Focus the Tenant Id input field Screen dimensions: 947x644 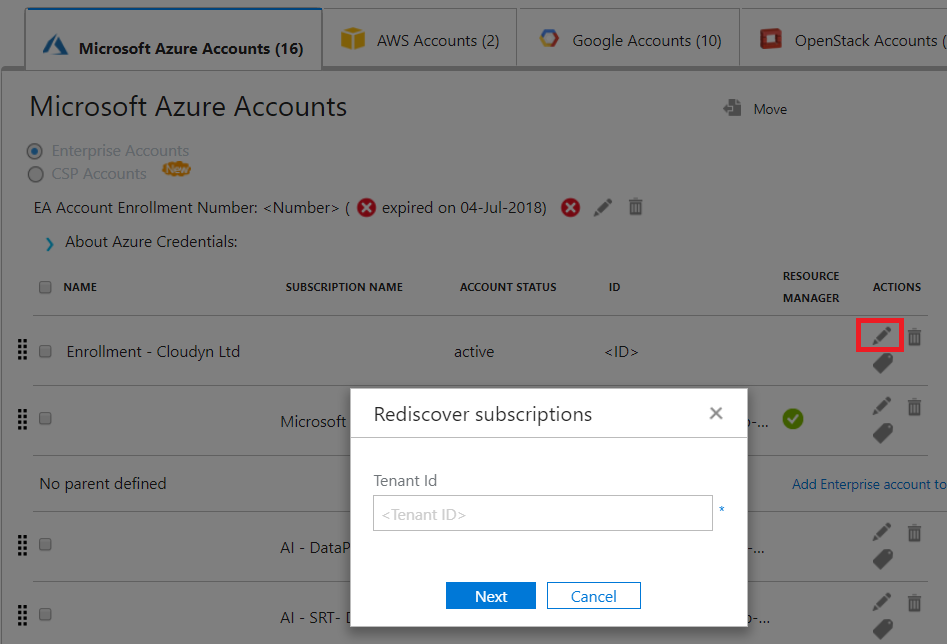[542, 514]
